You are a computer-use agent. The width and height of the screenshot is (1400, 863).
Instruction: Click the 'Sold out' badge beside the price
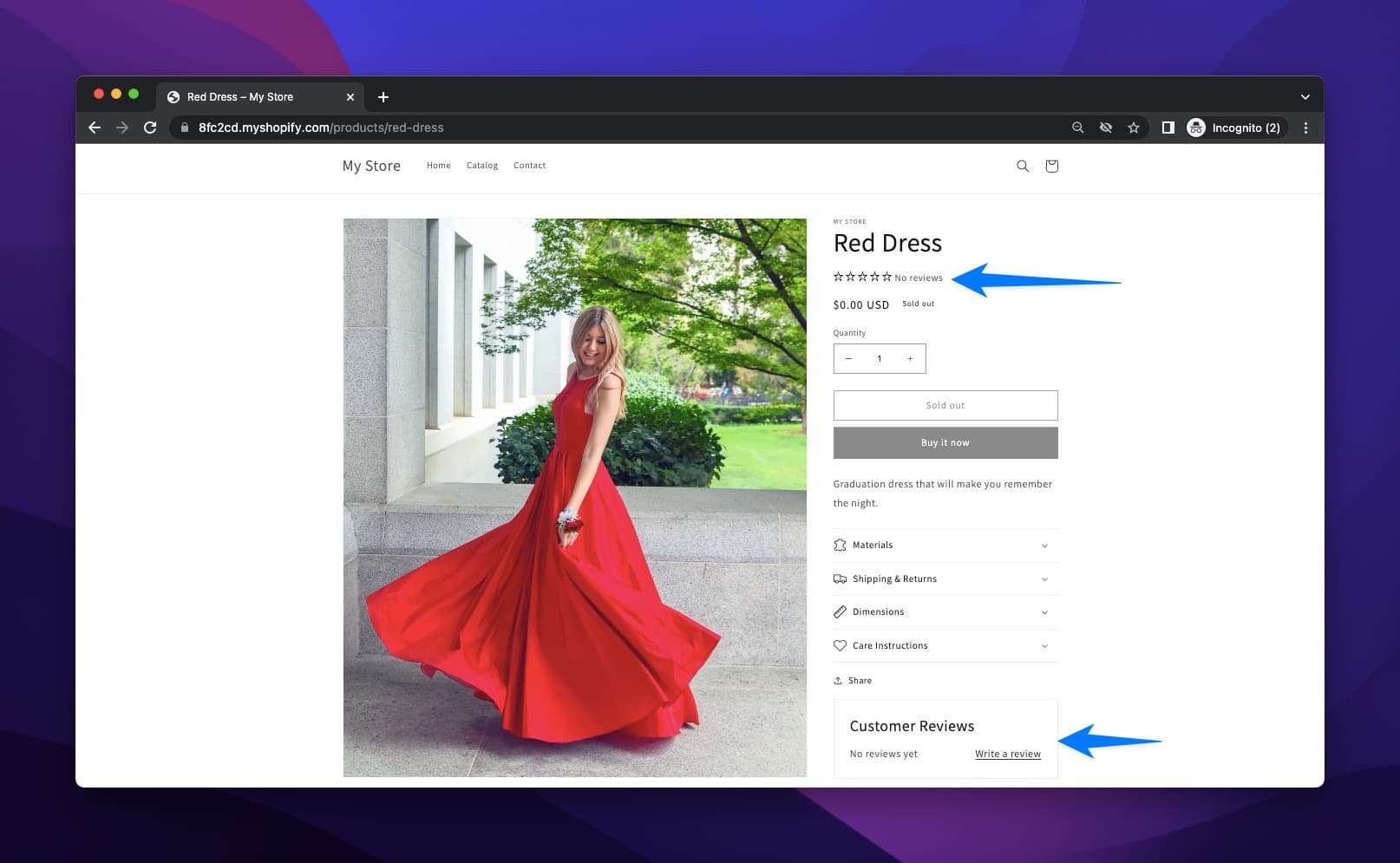pyautogui.click(x=919, y=304)
